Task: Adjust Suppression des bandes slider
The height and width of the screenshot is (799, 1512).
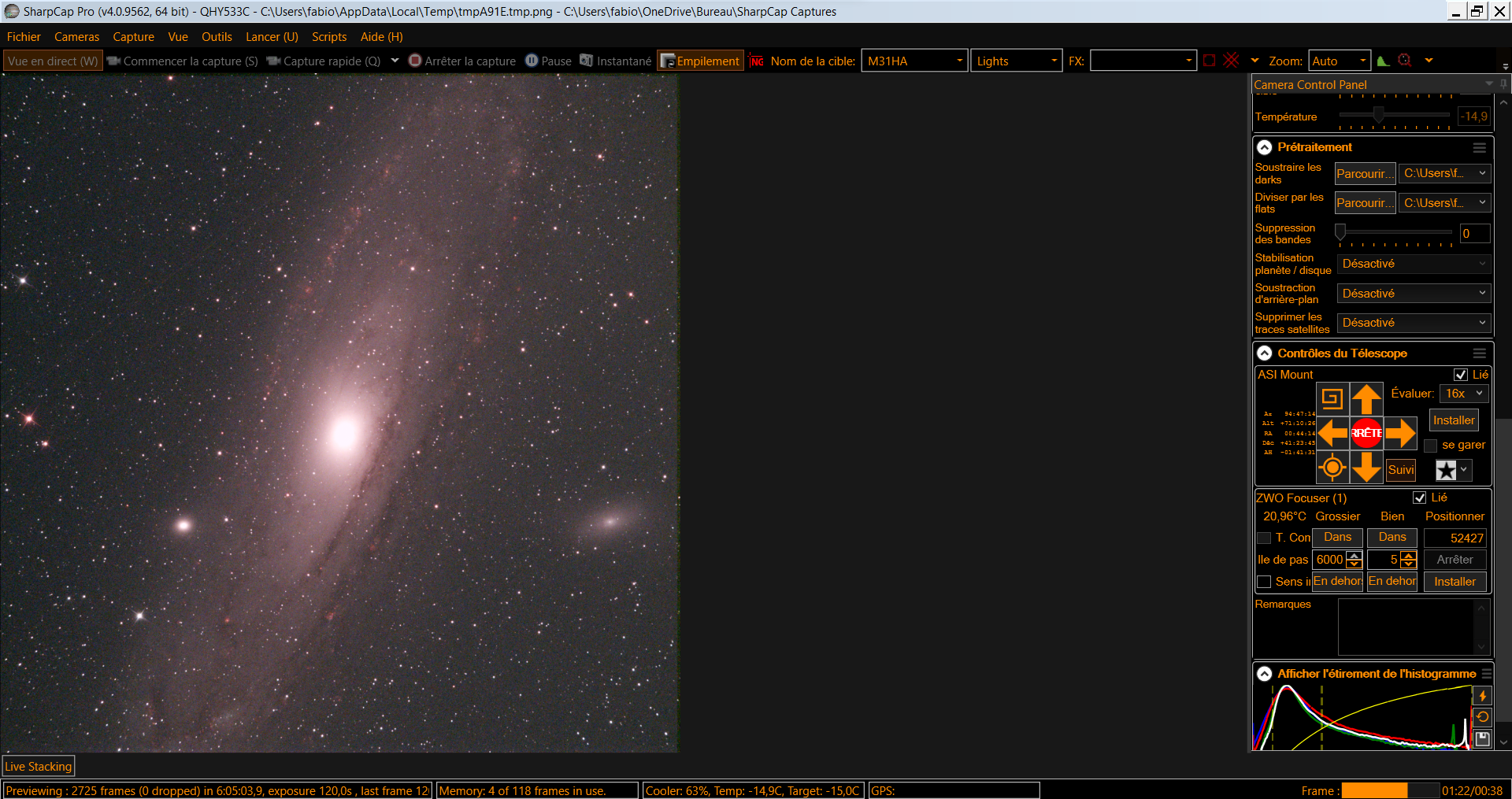Action: (x=1340, y=231)
